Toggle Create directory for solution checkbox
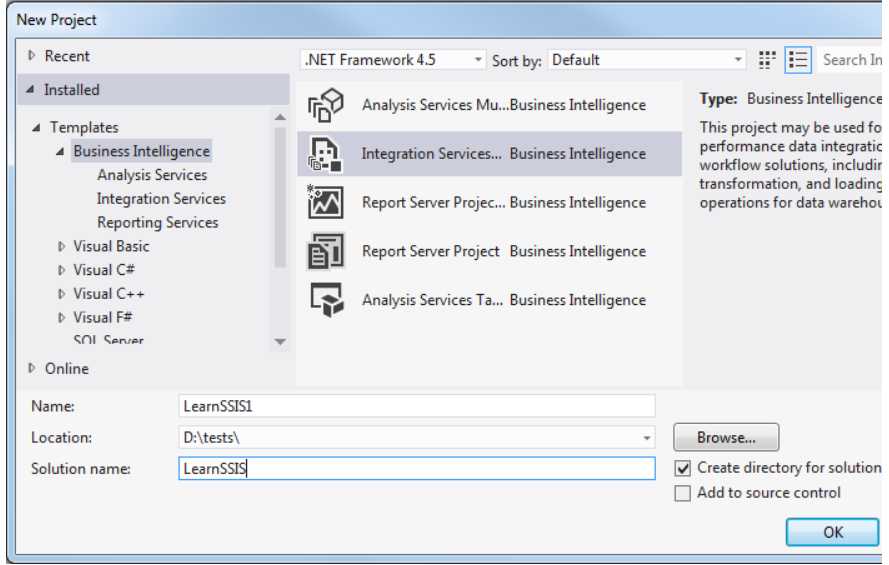This screenshot has height=565, width=889. 683,468
